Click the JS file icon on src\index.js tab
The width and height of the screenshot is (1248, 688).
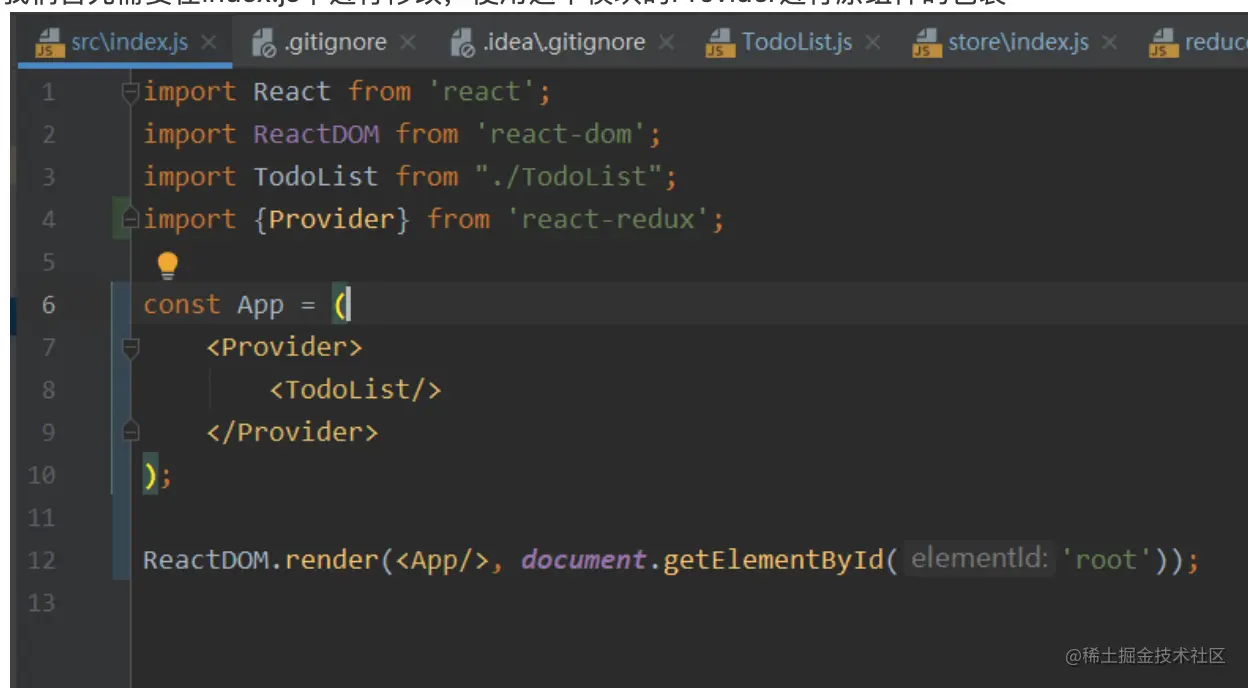pos(49,43)
